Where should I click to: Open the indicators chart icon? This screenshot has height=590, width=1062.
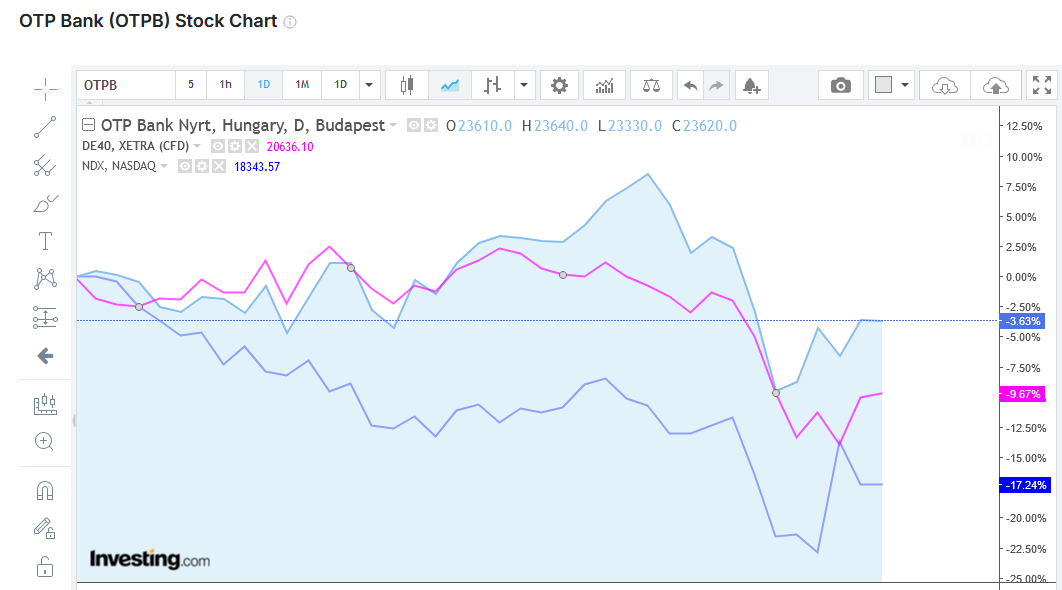click(604, 85)
